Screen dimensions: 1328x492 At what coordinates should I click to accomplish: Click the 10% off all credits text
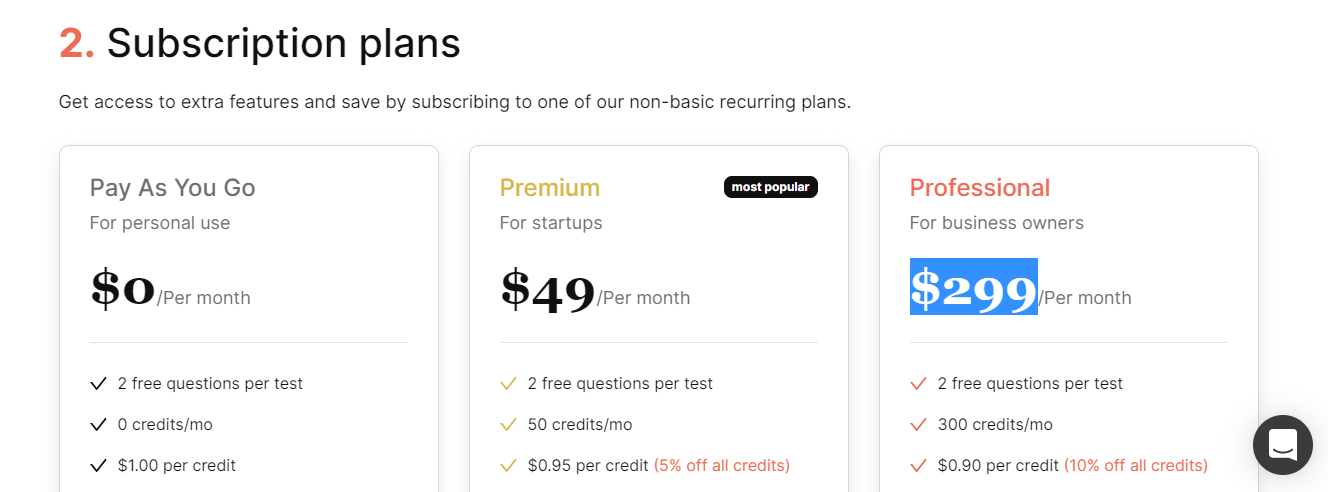(1135, 466)
